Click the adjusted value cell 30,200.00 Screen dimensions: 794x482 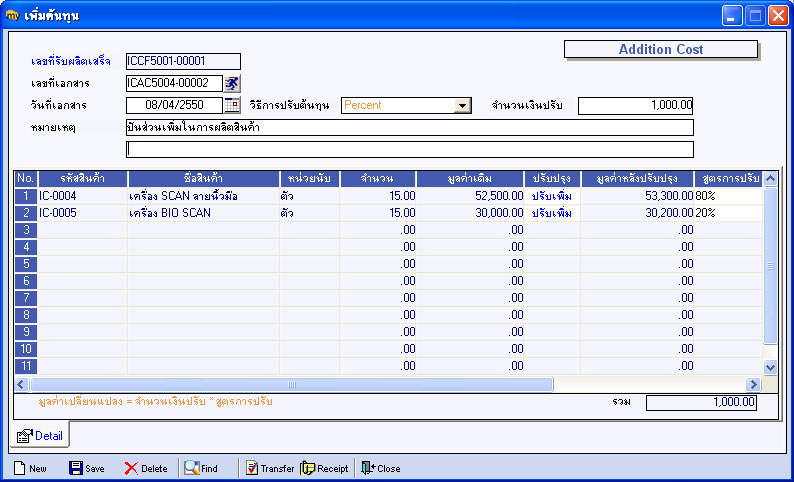click(x=638, y=213)
